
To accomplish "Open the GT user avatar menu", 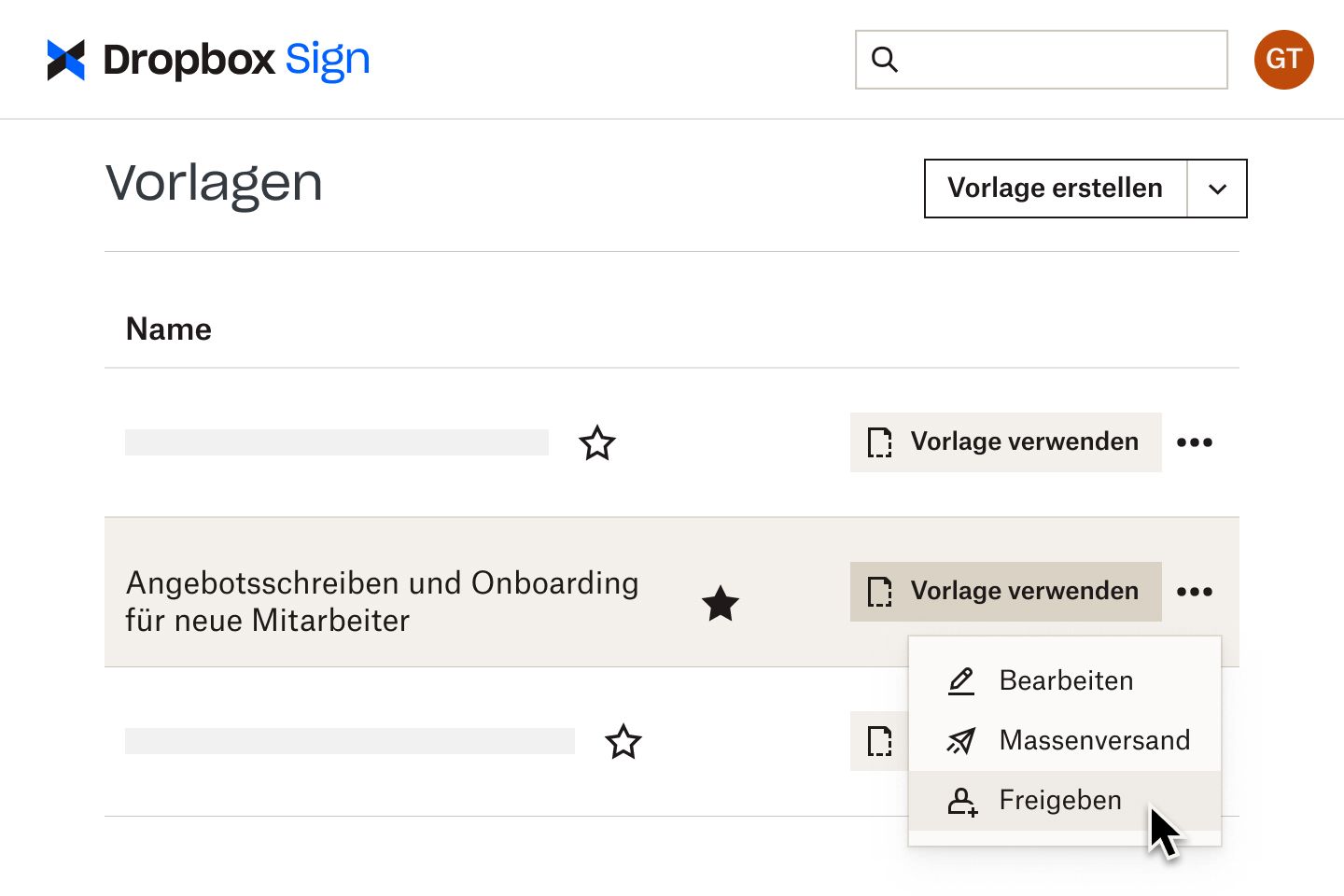I will (1283, 60).
